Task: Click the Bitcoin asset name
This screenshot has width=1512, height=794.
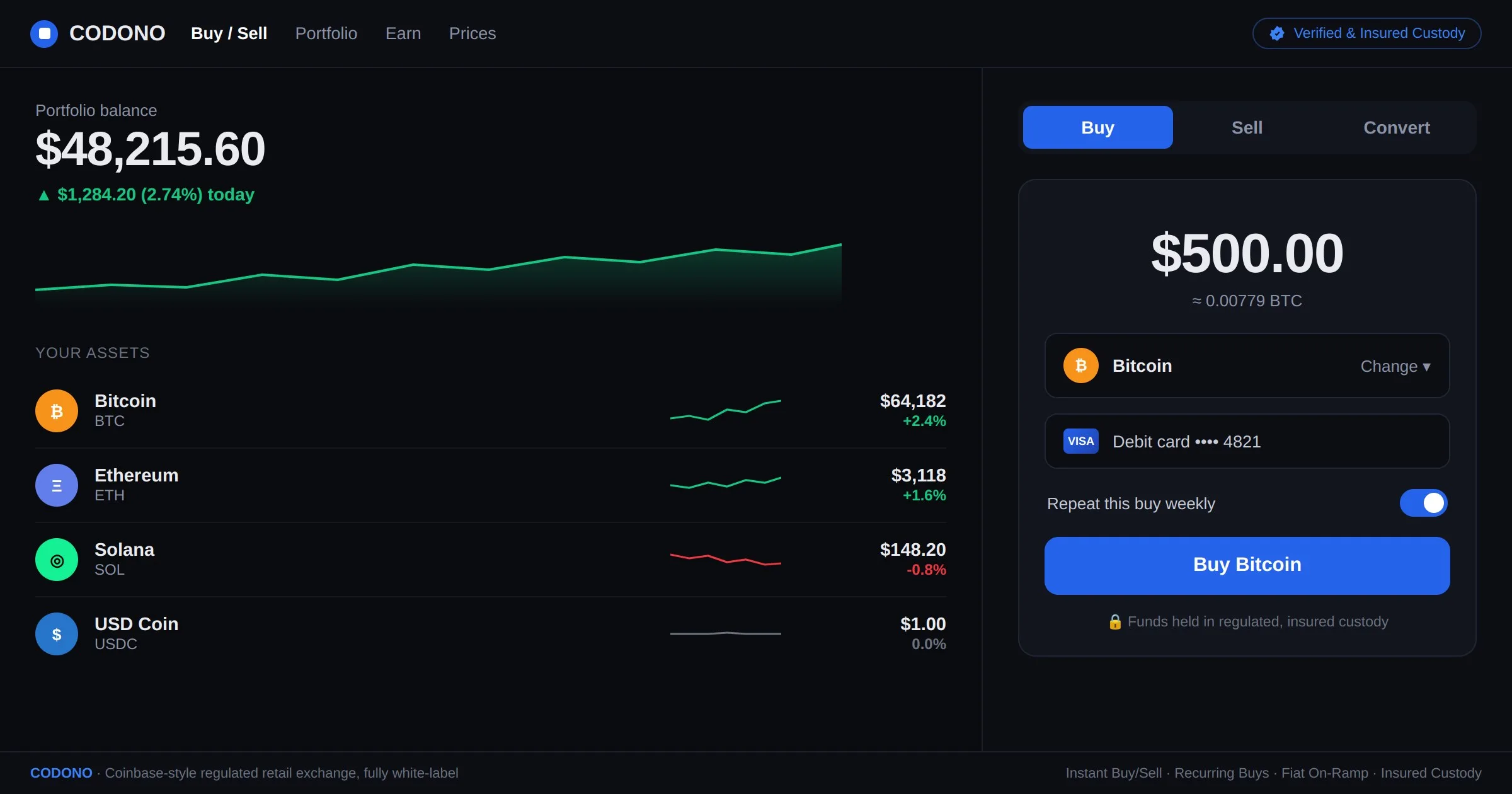Action: [x=125, y=401]
